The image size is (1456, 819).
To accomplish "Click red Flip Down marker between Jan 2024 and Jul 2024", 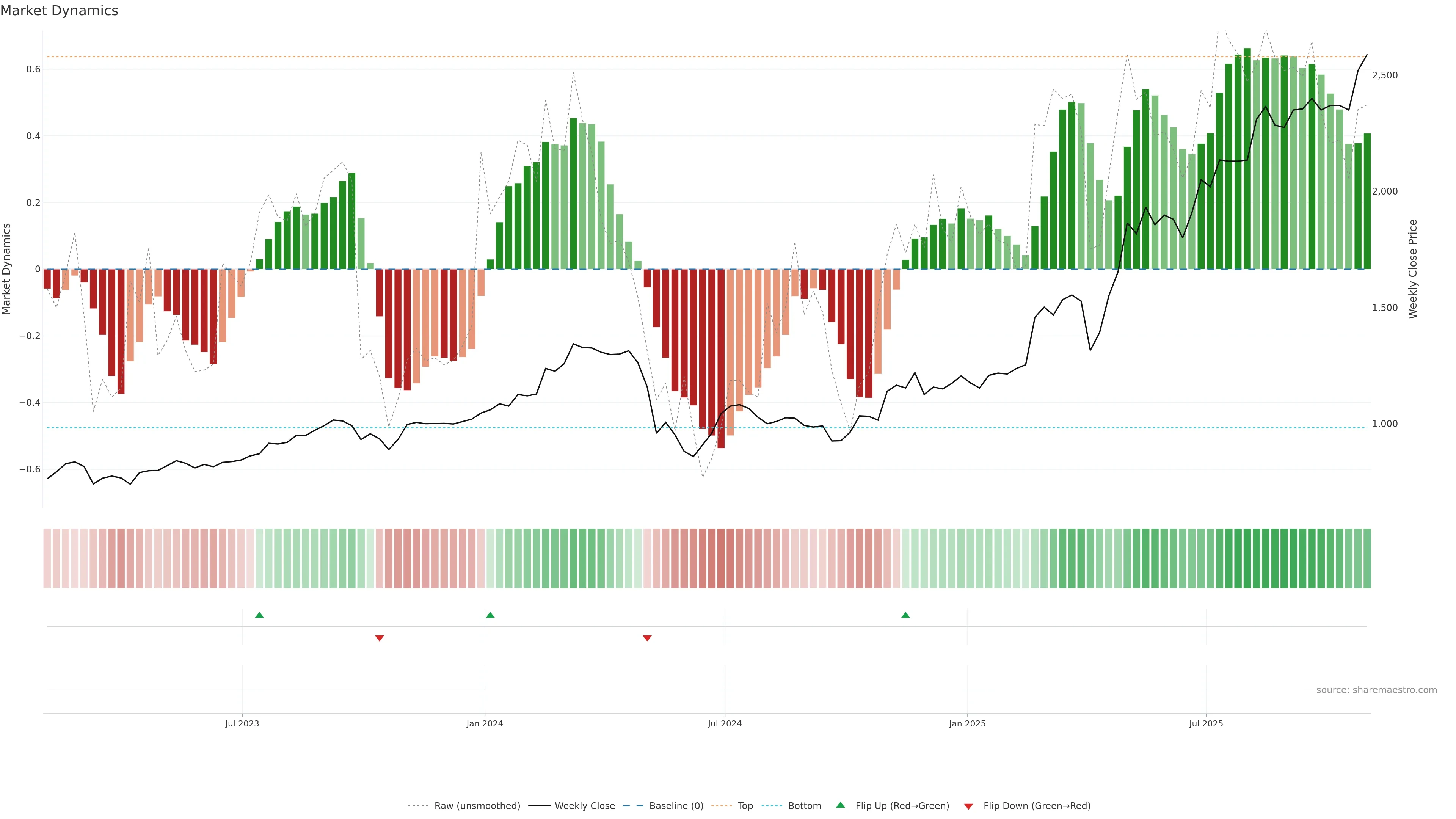I will point(647,638).
